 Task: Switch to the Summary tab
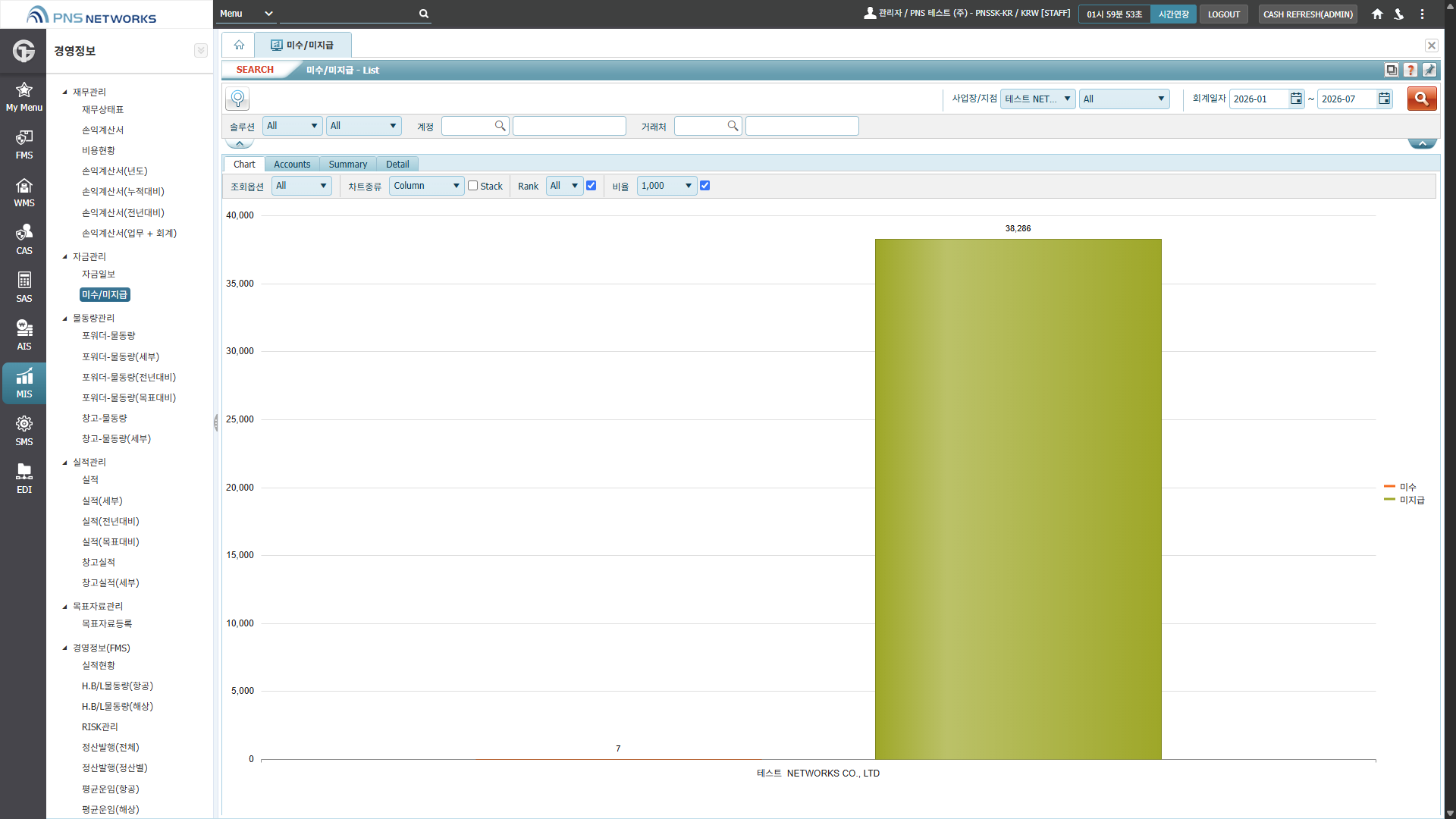pos(348,165)
